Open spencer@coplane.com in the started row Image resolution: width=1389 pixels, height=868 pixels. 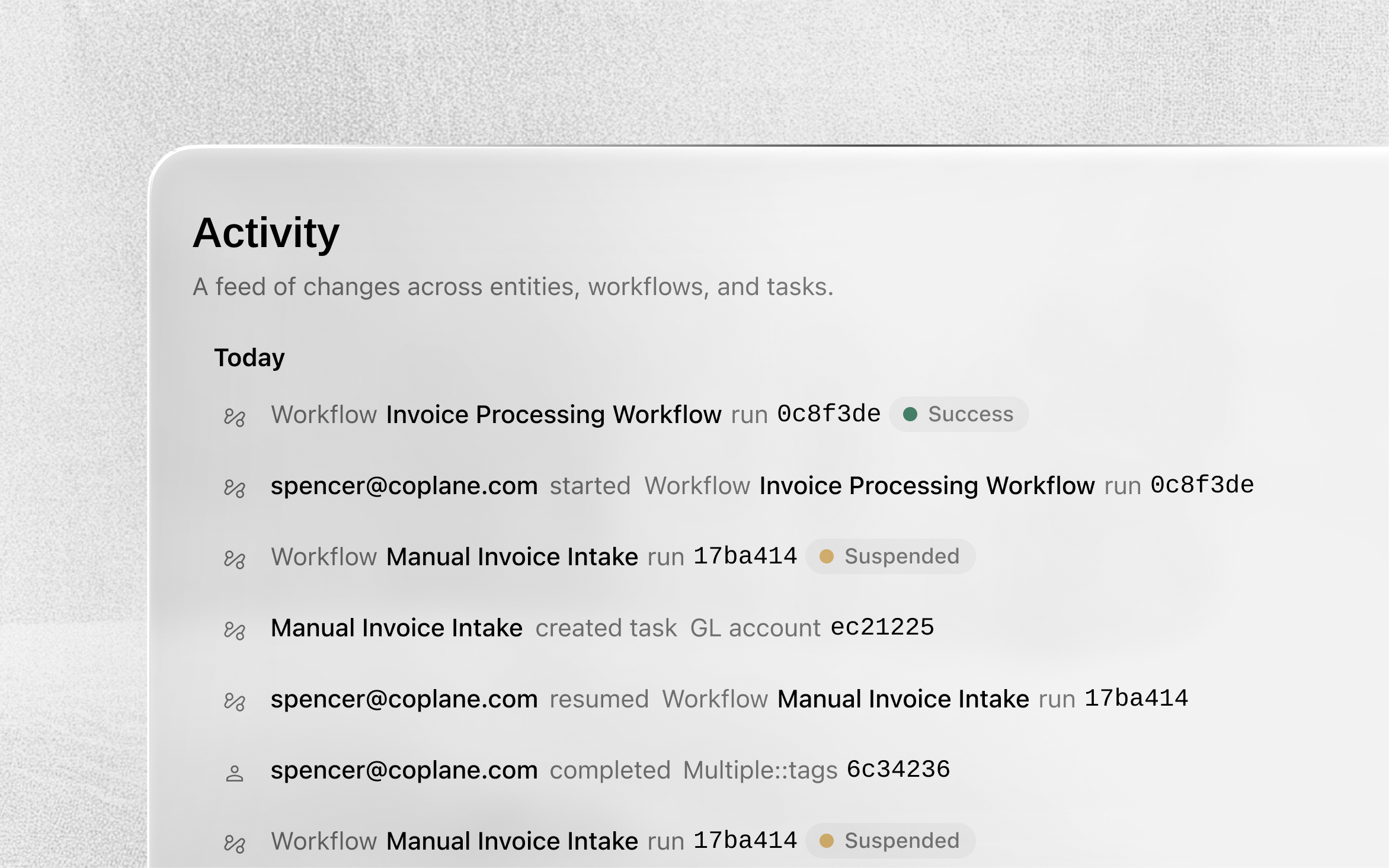pos(404,486)
